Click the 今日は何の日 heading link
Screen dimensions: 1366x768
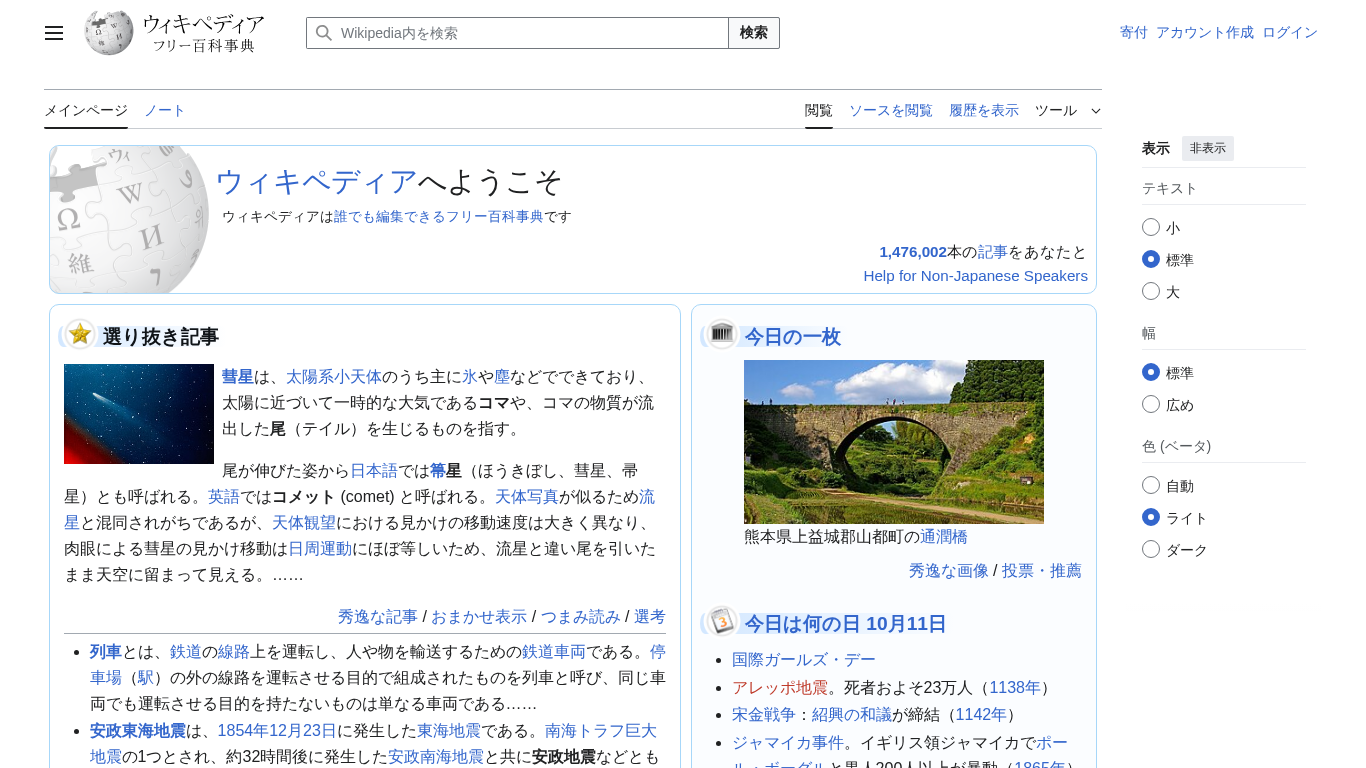(803, 625)
